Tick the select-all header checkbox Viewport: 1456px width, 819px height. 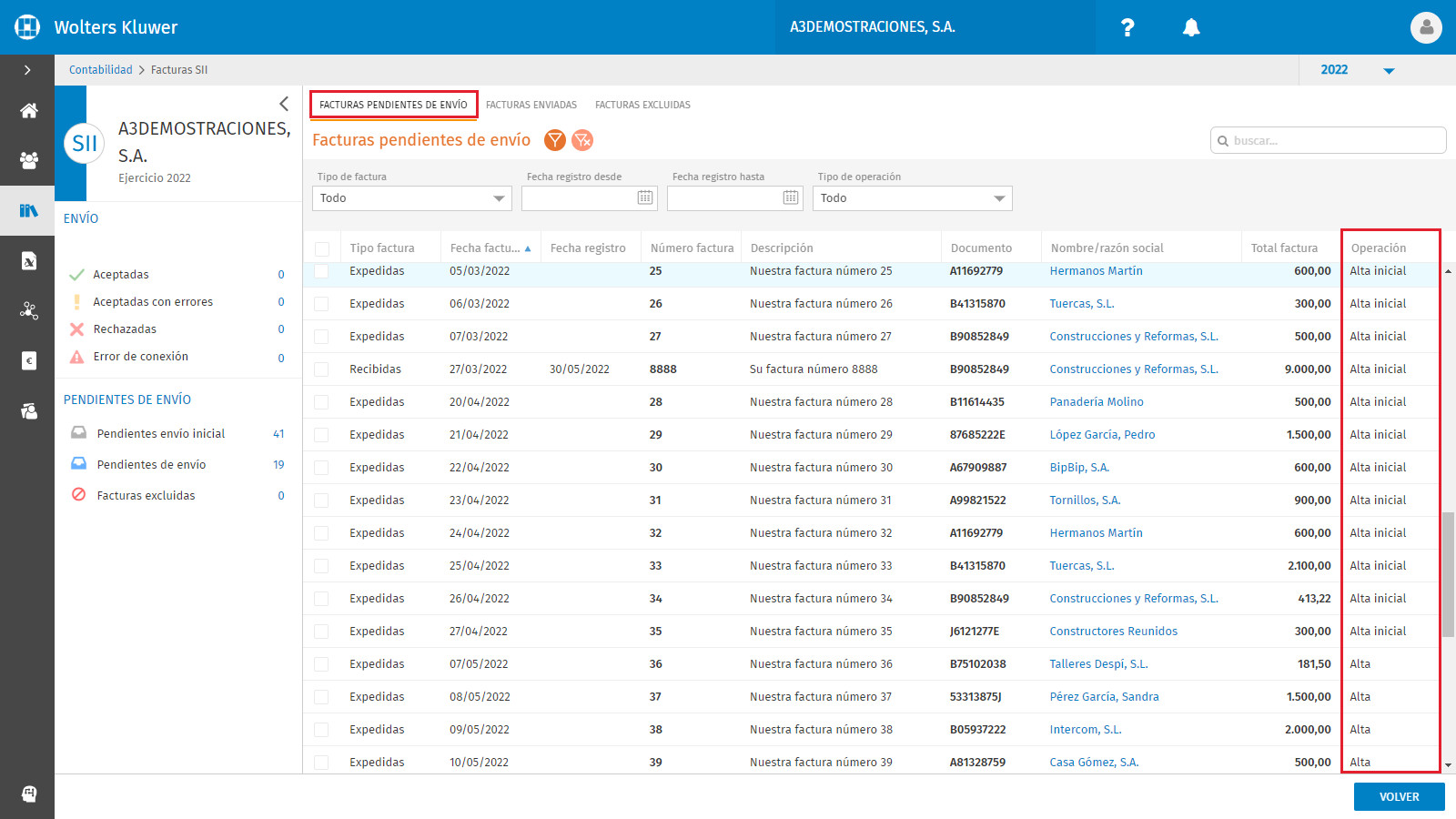tap(322, 248)
